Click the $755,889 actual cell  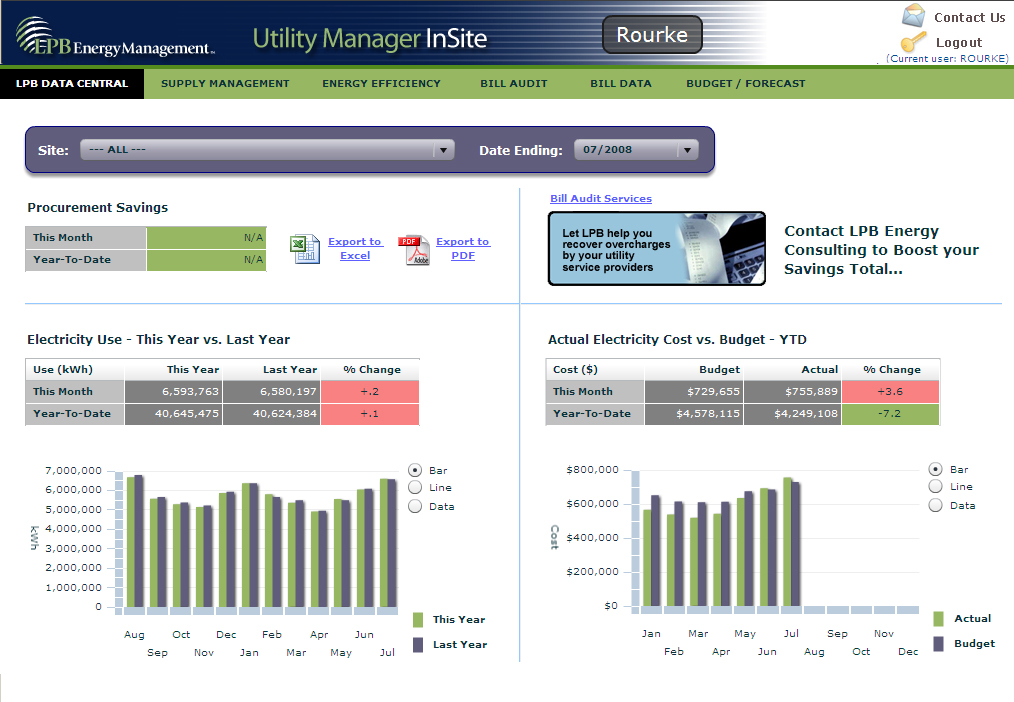792,391
